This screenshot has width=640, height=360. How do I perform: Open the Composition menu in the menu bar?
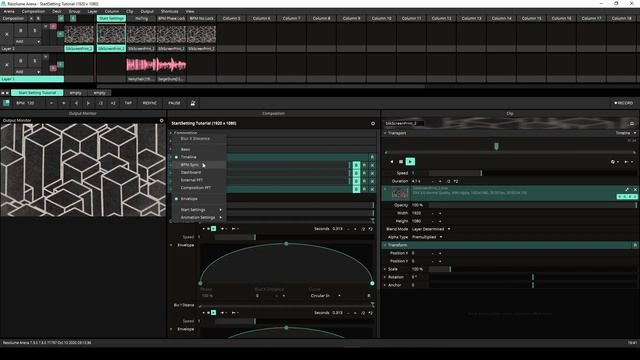coord(33,11)
